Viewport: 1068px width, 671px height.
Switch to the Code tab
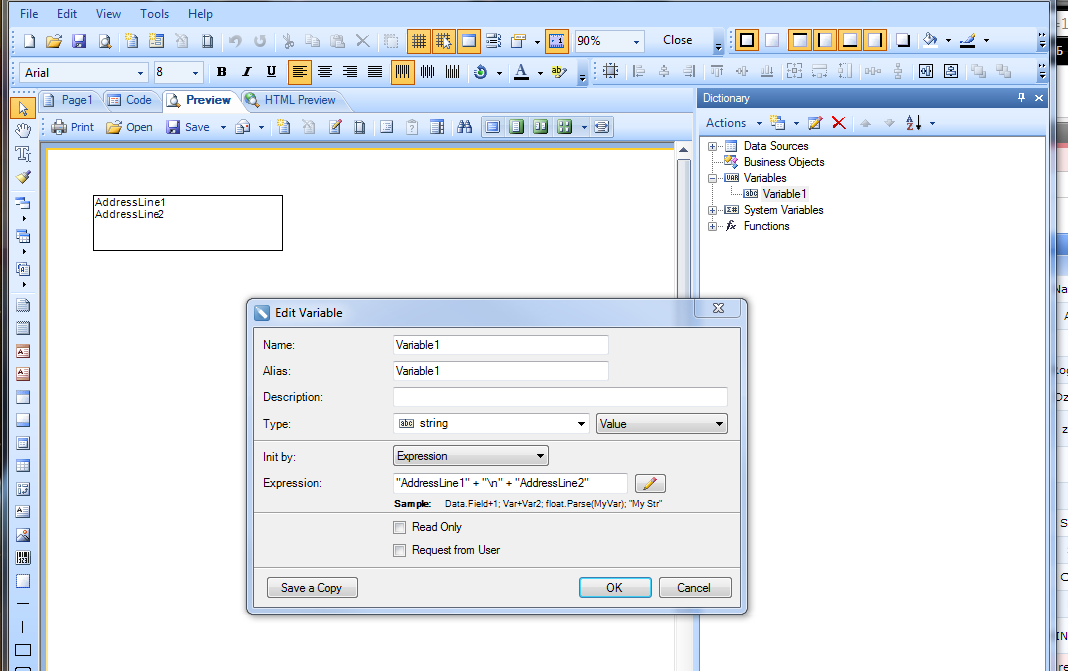pyautogui.click(x=131, y=100)
